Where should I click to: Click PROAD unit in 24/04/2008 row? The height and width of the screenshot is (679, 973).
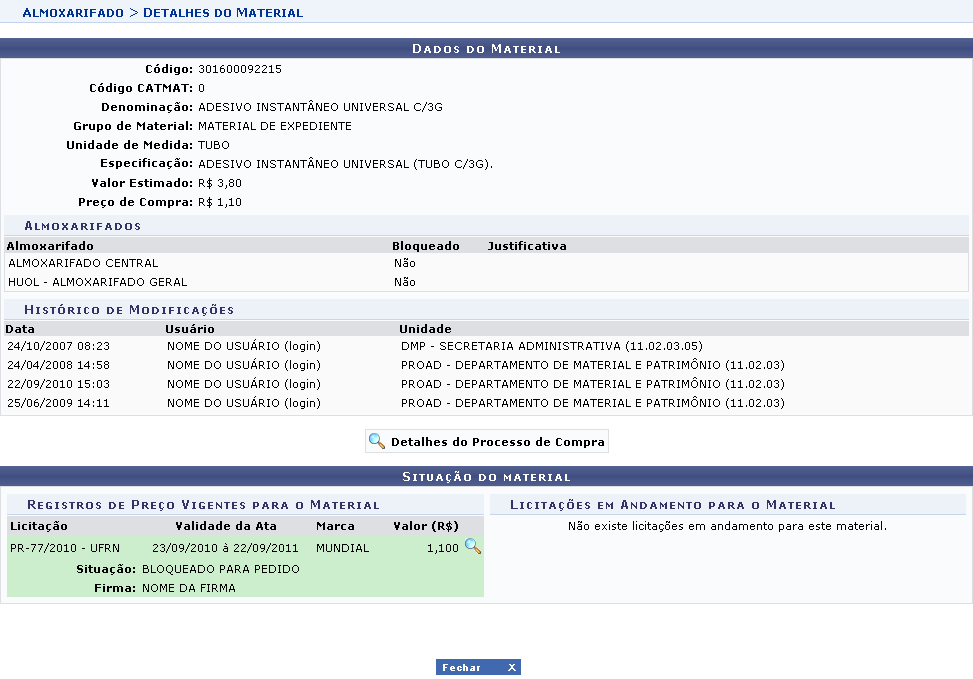point(593,365)
